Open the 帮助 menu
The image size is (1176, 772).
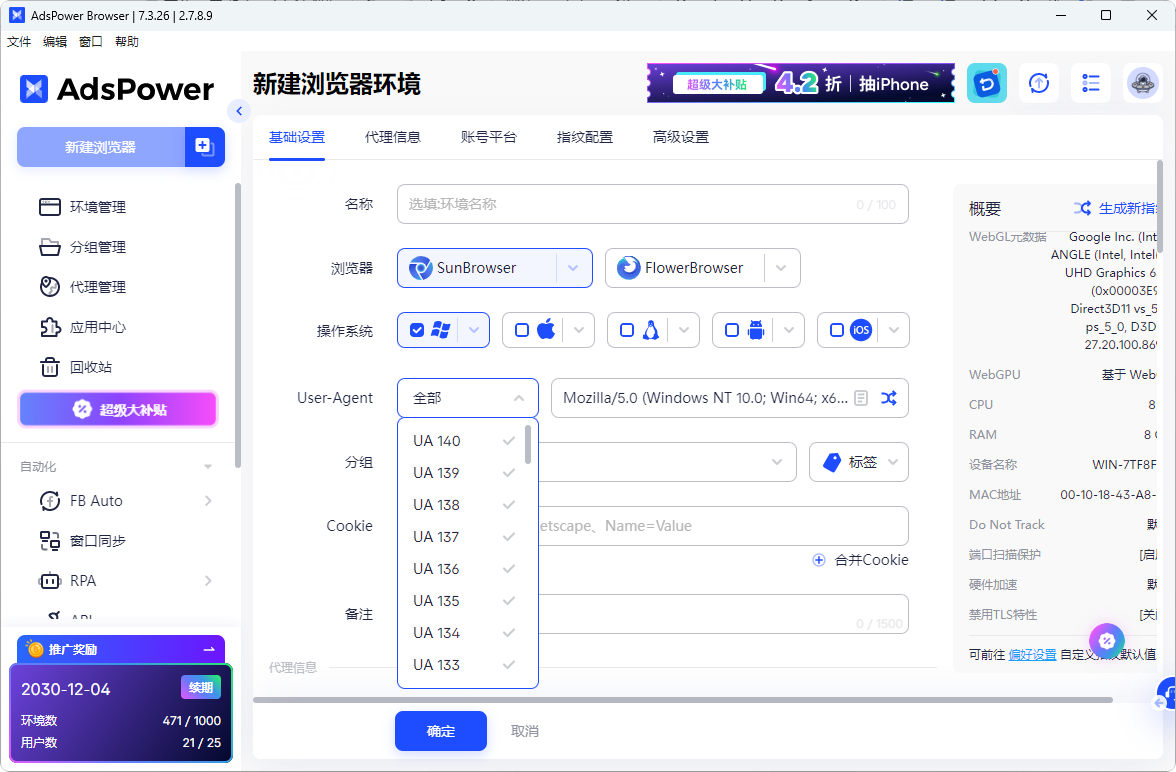127,41
